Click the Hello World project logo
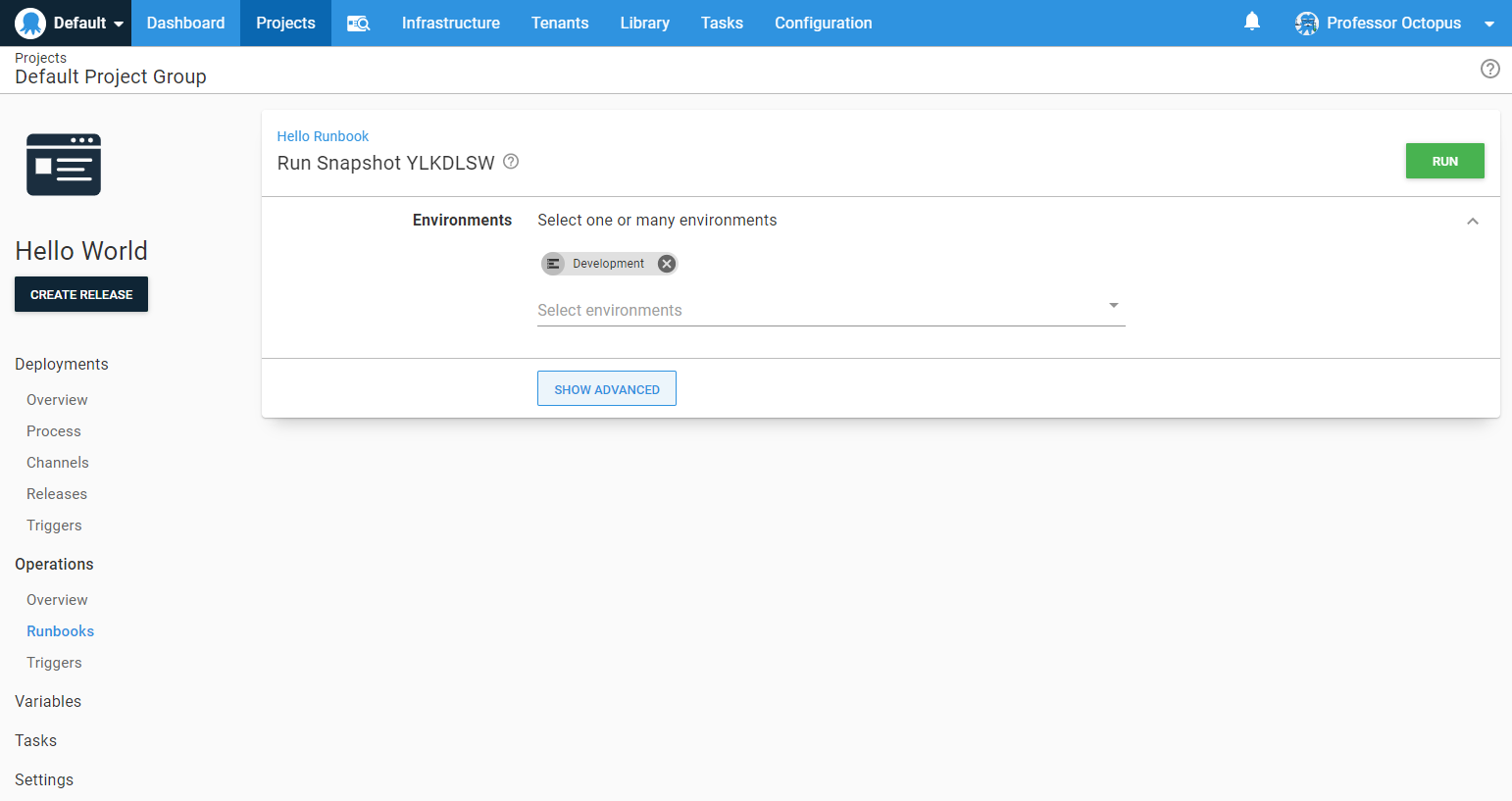The image size is (1512, 801). pyautogui.click(x=64, y=165)
